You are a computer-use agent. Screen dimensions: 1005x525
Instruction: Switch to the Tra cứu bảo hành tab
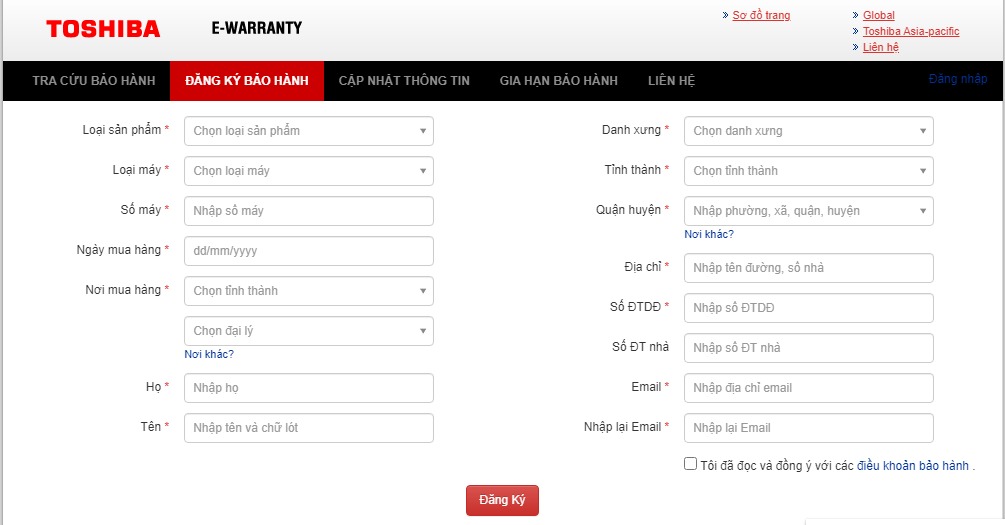(86, 81)
